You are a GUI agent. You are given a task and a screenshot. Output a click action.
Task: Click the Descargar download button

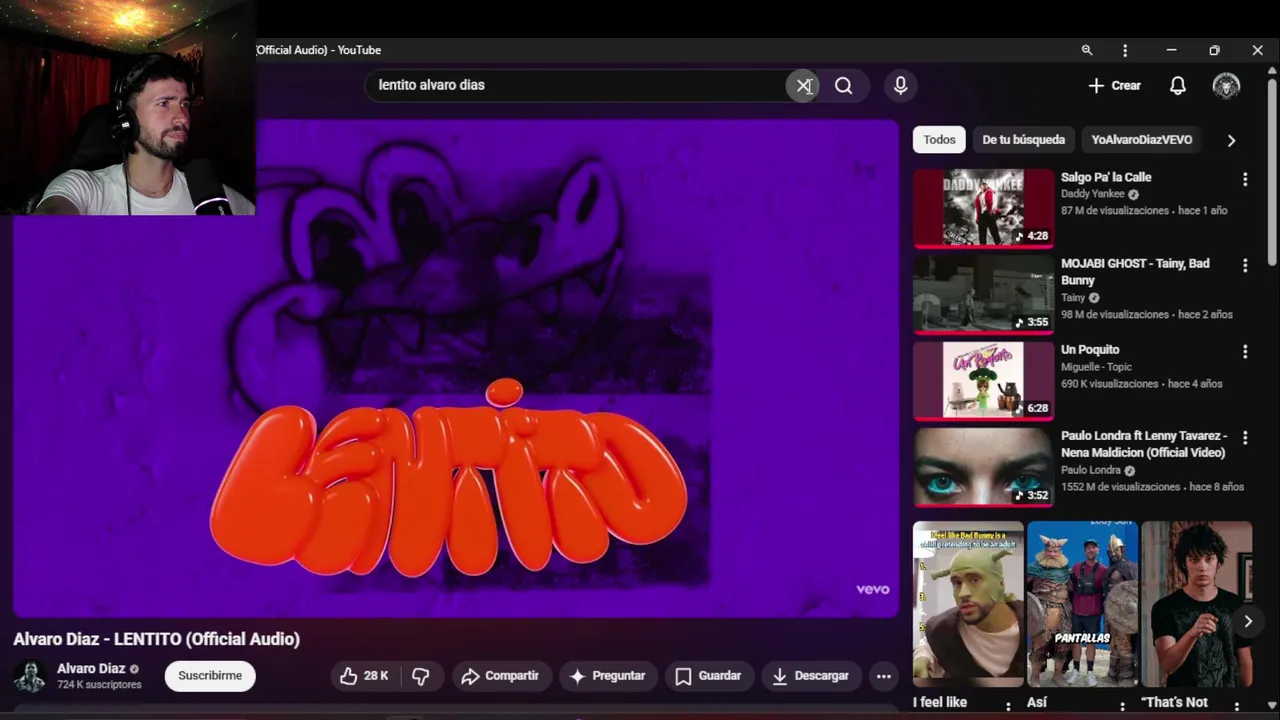811,676
